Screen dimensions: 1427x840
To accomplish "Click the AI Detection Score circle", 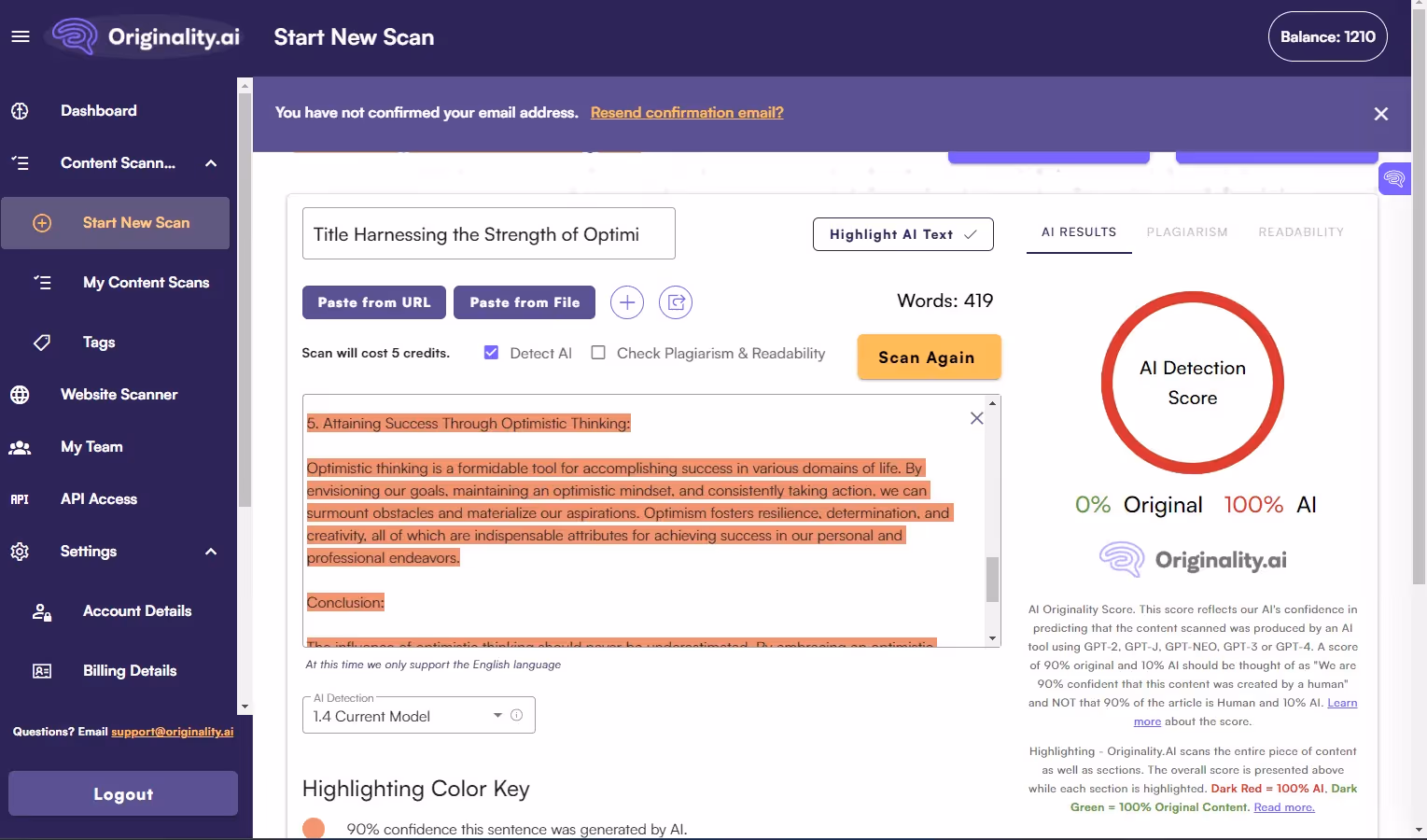I will click(1193, 383).
